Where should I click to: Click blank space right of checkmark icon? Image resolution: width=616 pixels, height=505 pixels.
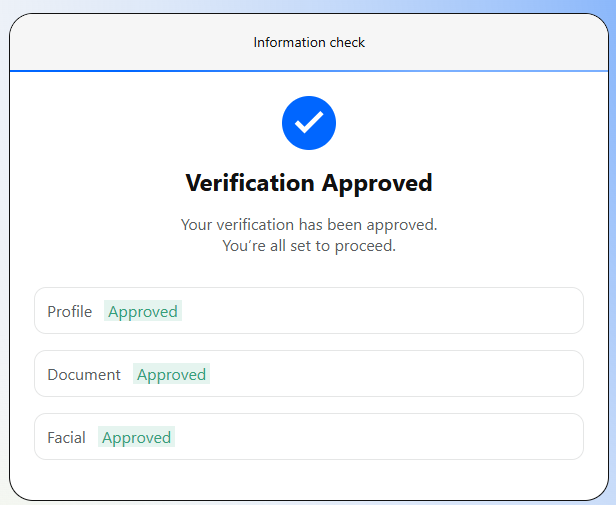450,123
